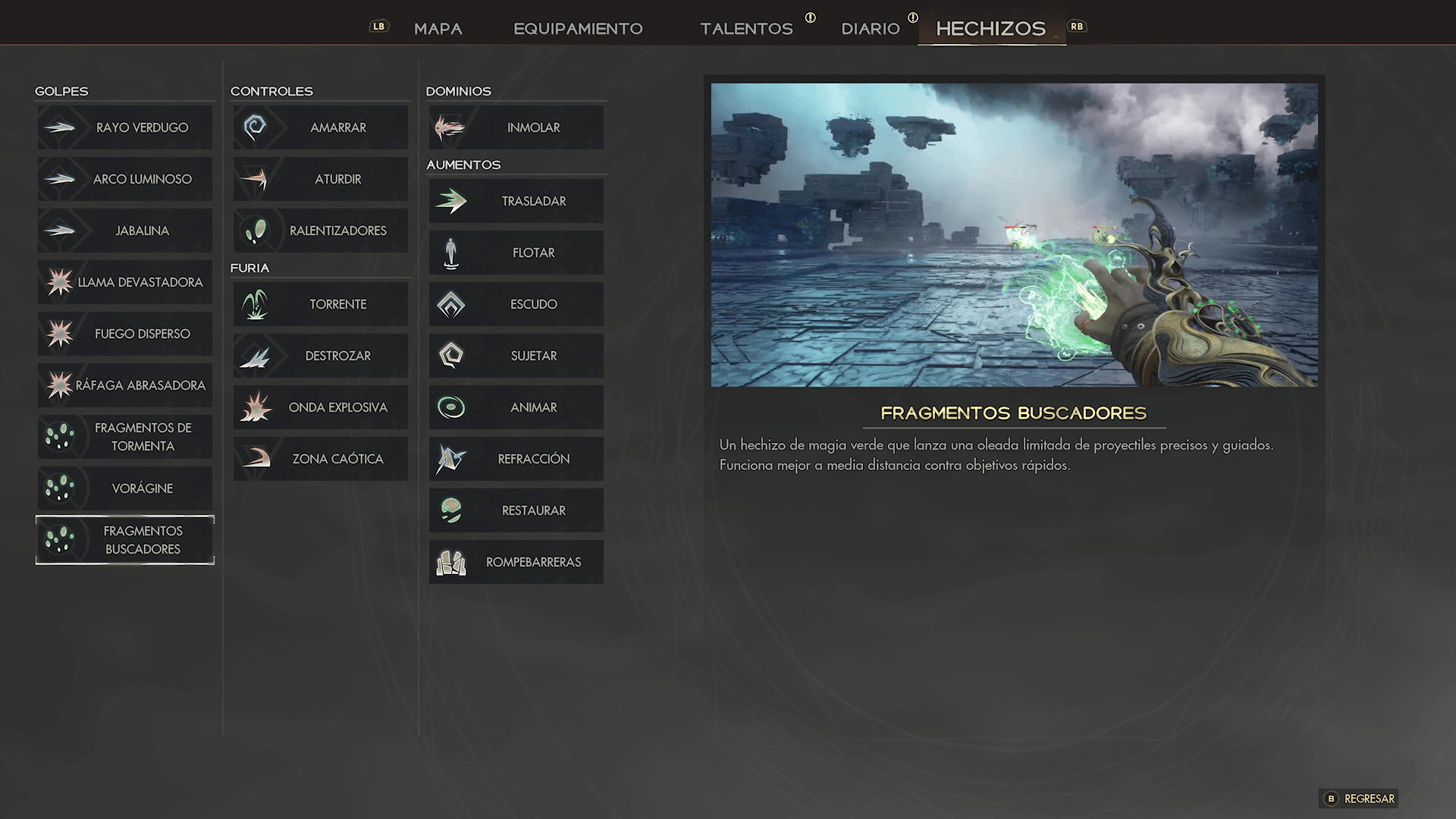Click the Flotar figure icon
Image resolution: width=1456 pixels, height=819 pixels.
[450, 253]
